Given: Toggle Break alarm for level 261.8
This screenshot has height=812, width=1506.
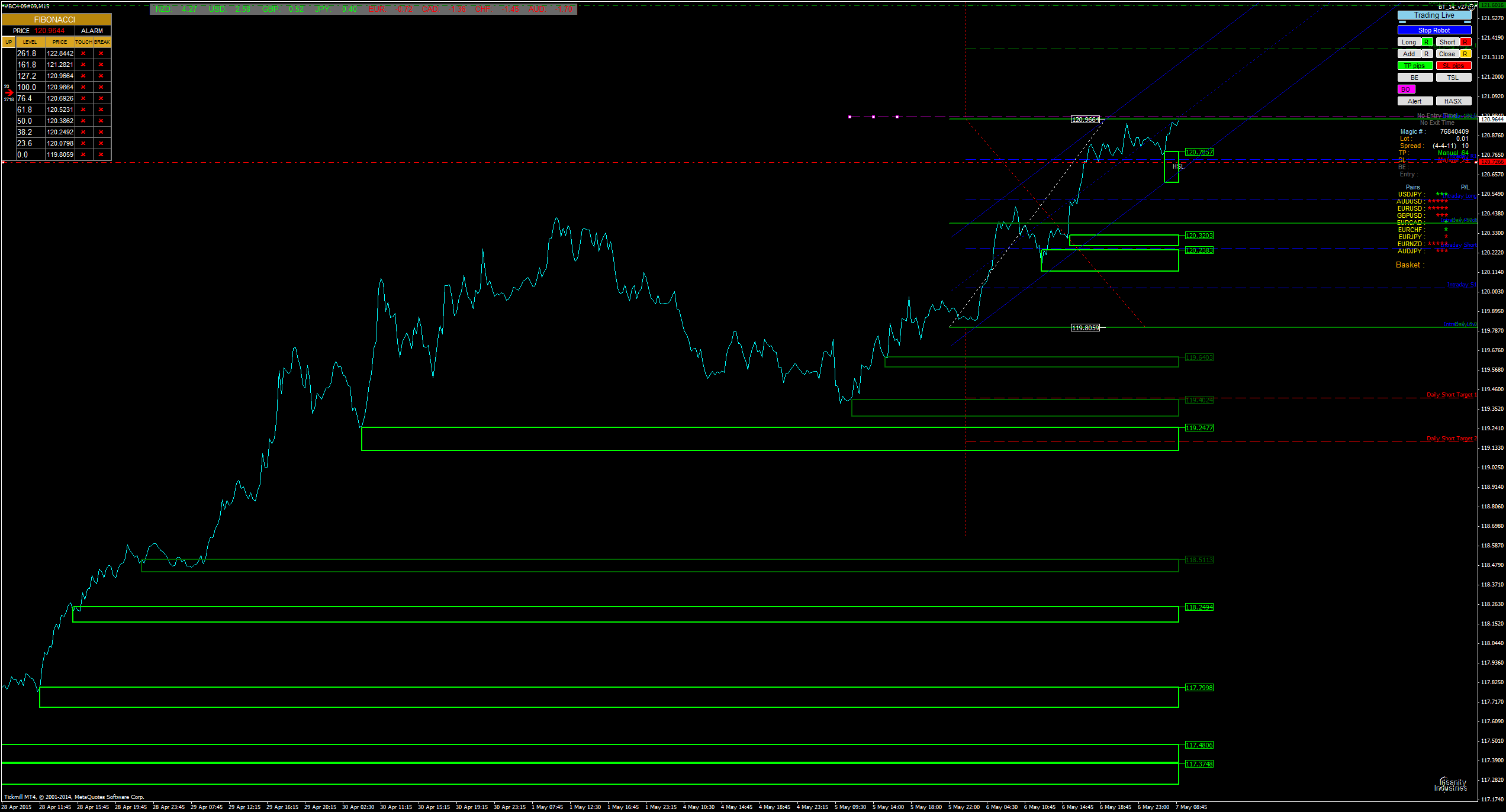Looking at the screenshot, I should tap(101, 53).
